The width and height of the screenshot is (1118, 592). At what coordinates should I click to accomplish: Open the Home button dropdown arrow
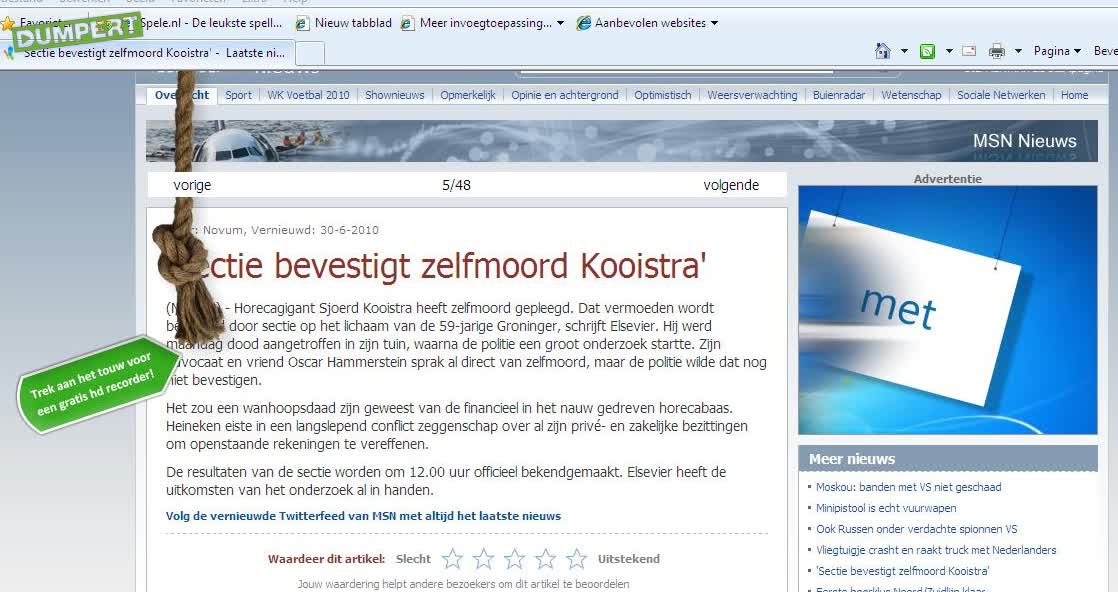pyautogui.click(x=904, y=51)
